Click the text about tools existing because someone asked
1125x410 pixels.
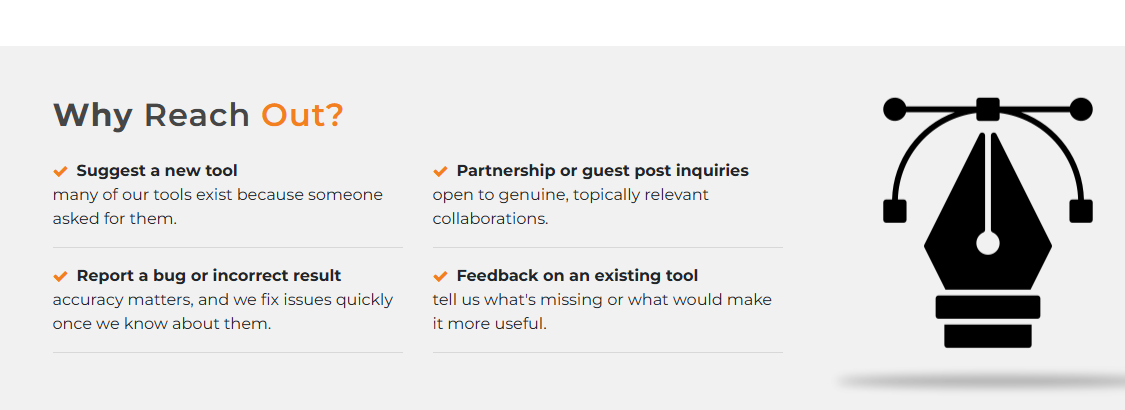coord(217,207)
